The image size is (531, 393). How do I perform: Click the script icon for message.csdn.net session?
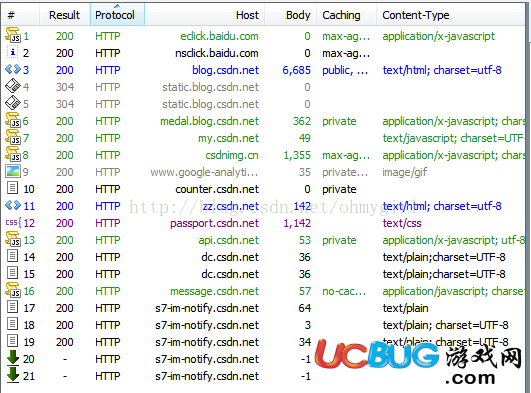(x=13, y=290)
